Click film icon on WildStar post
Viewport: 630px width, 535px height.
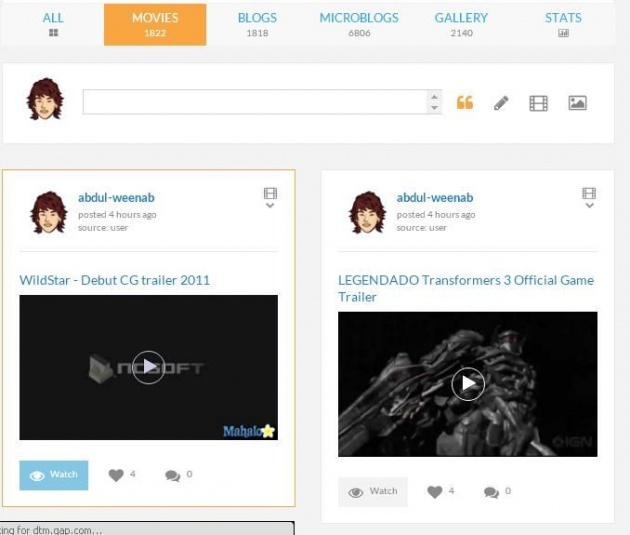270,194
